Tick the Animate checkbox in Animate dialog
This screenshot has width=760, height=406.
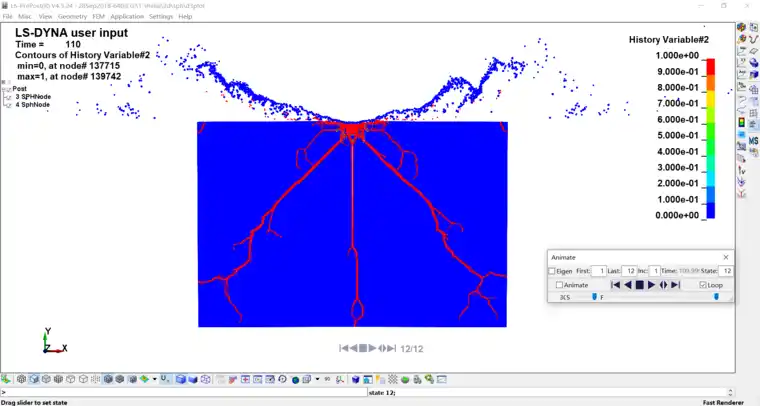click(x=559, y=285)
